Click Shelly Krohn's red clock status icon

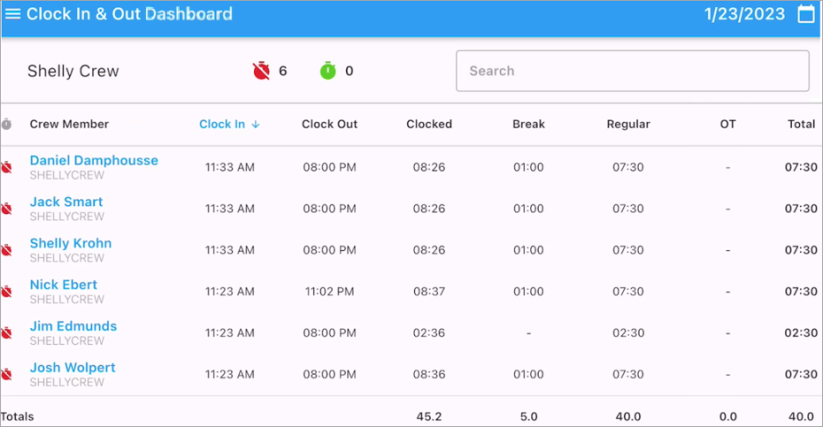(x=6, y=250)
